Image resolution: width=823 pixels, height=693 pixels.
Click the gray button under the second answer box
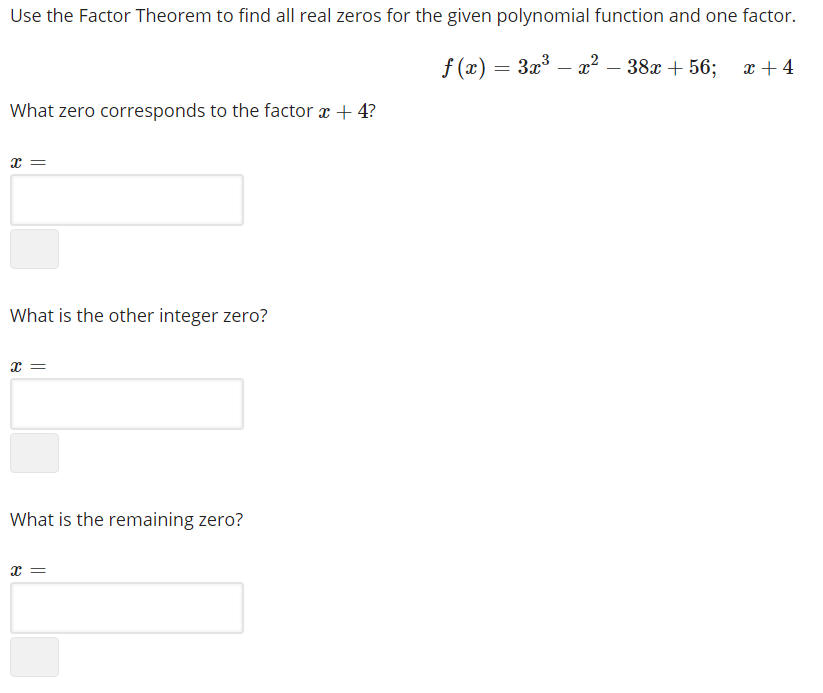point(34,452)
